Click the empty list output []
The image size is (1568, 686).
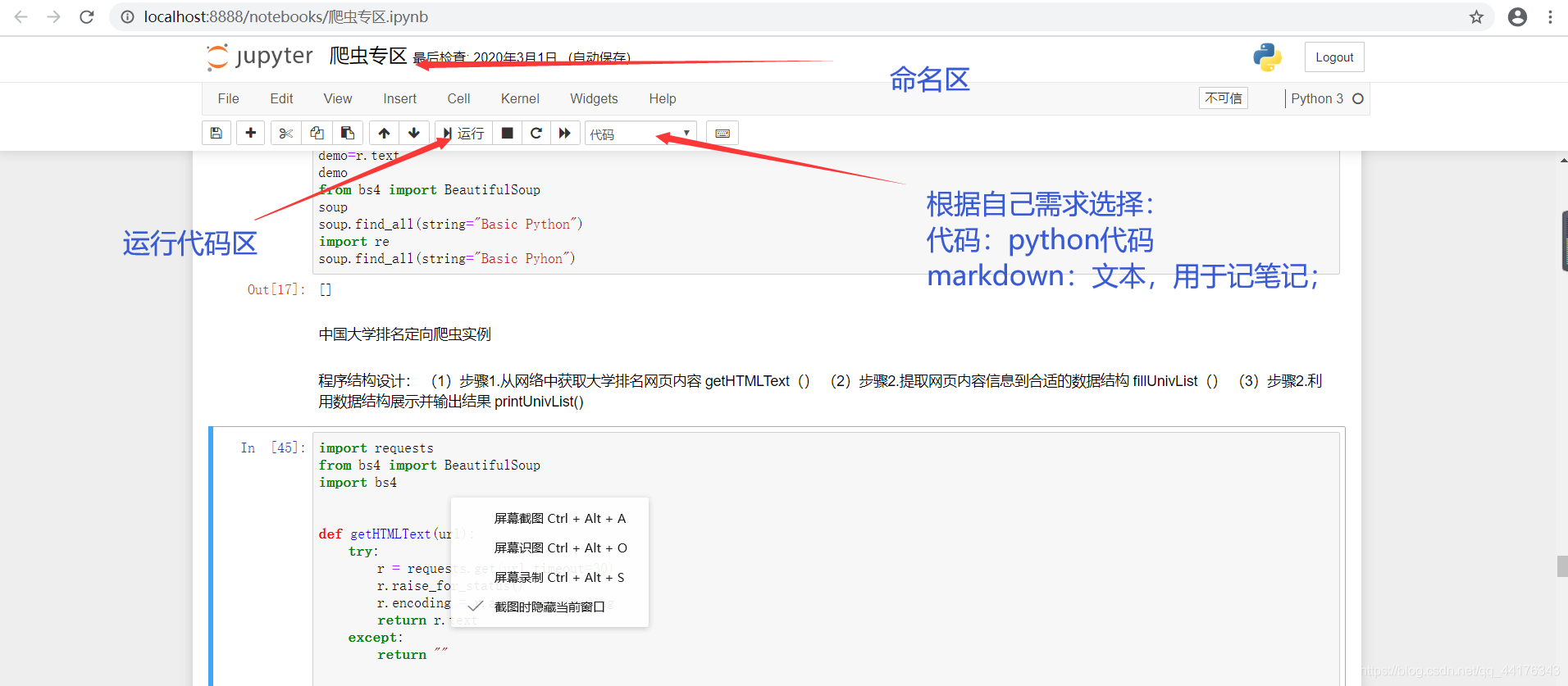coord(326,289)
